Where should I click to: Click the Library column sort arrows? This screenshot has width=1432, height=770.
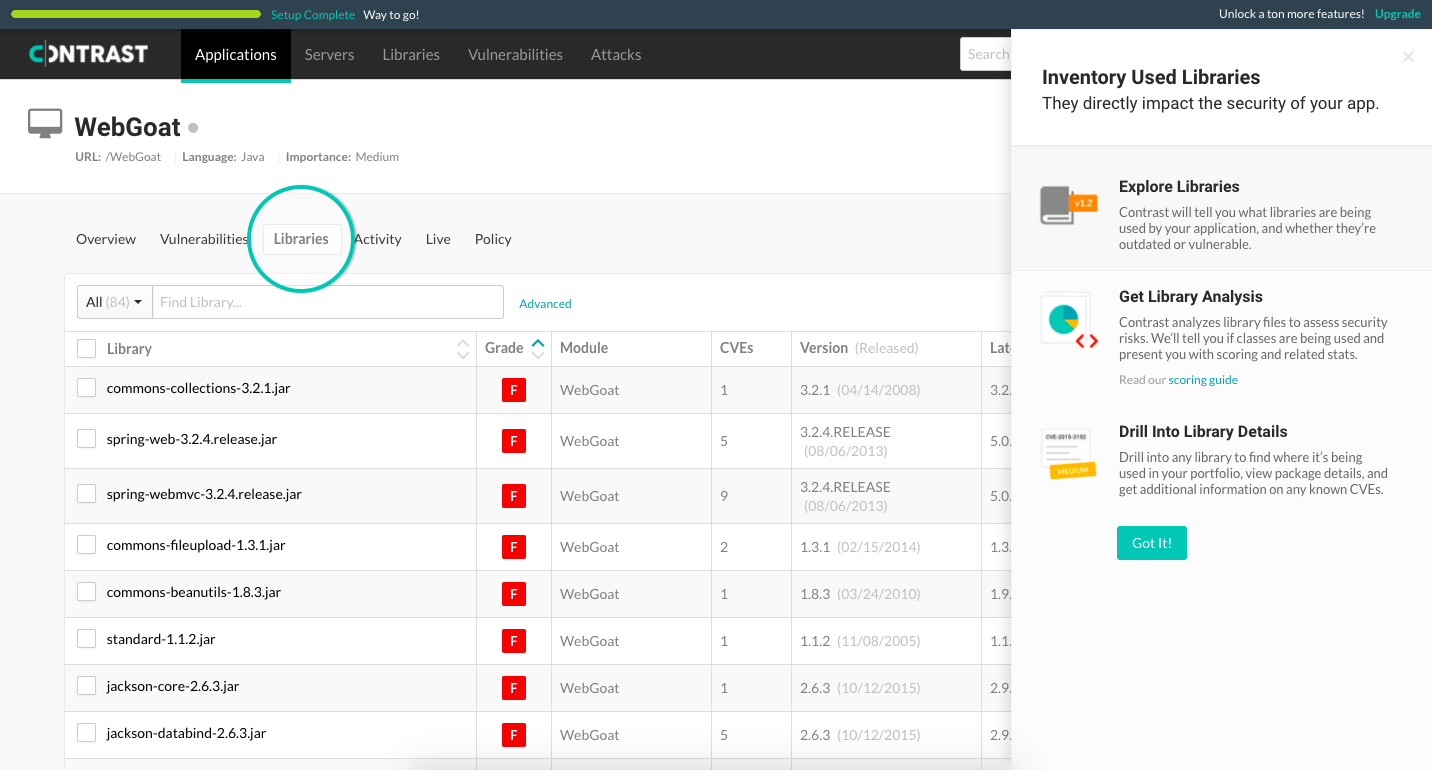tap(463, 348)
